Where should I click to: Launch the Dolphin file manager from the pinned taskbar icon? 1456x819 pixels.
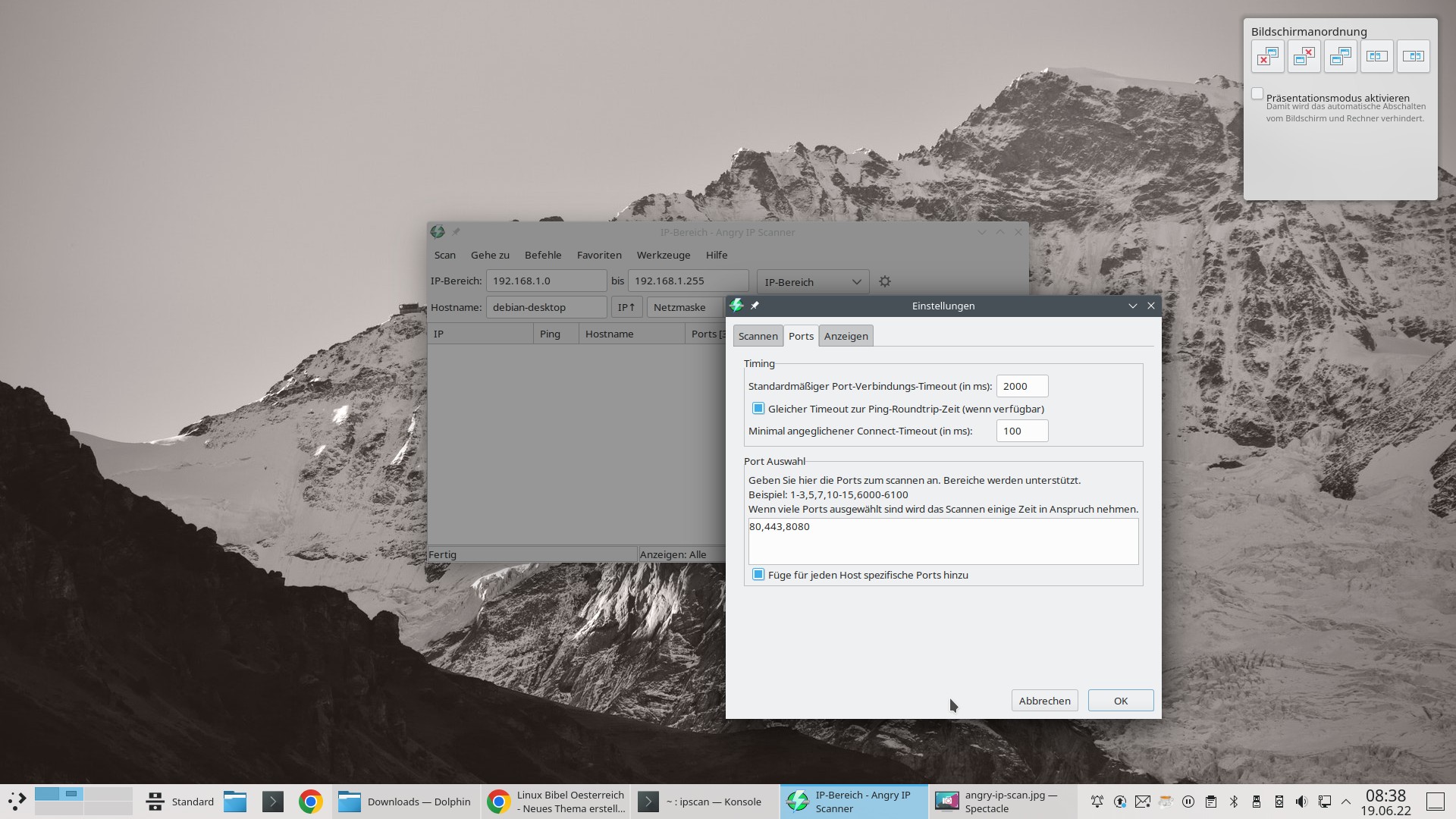[235, 802]
